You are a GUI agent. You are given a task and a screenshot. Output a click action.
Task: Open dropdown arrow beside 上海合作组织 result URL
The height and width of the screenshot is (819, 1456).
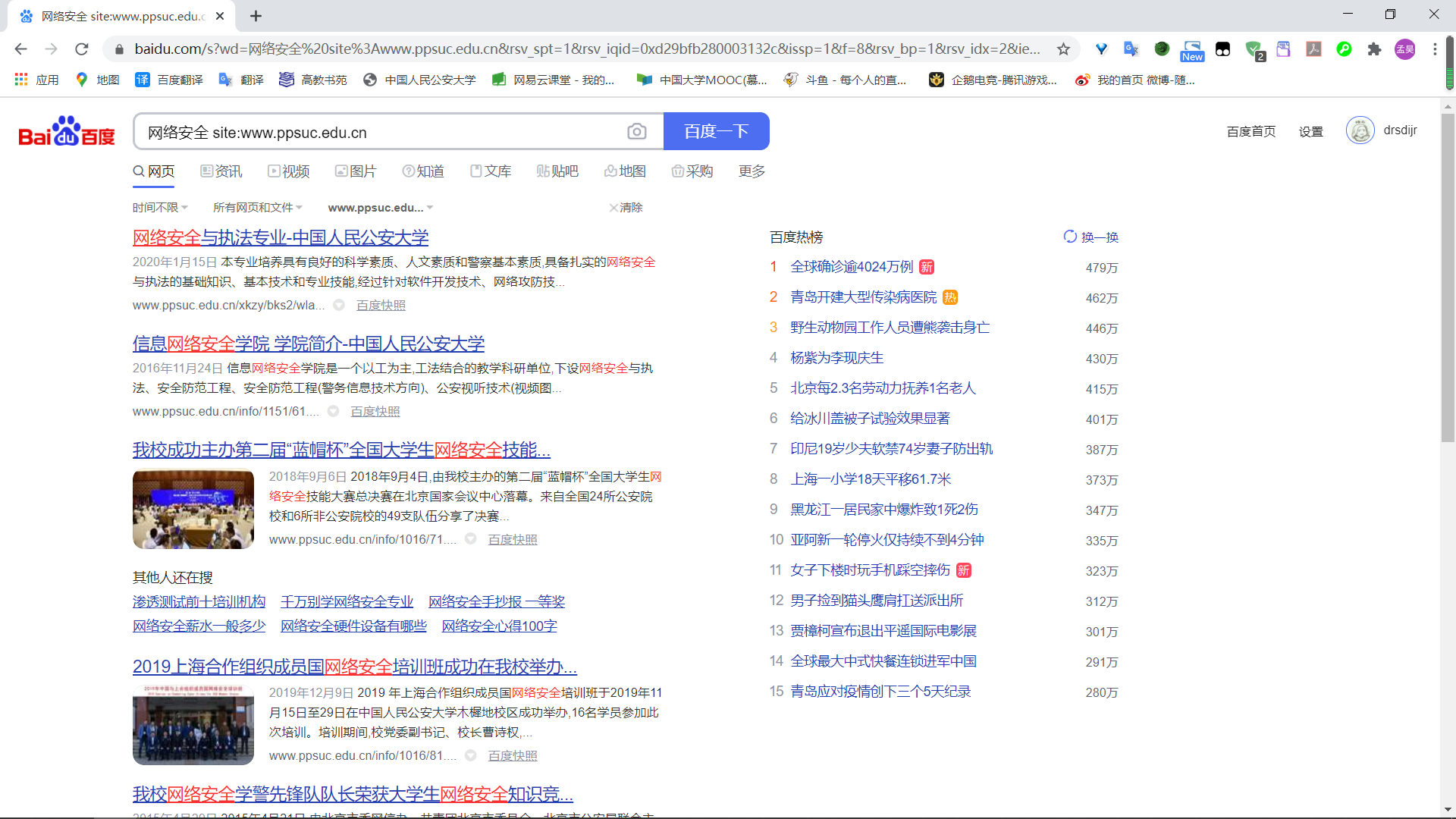470,755
